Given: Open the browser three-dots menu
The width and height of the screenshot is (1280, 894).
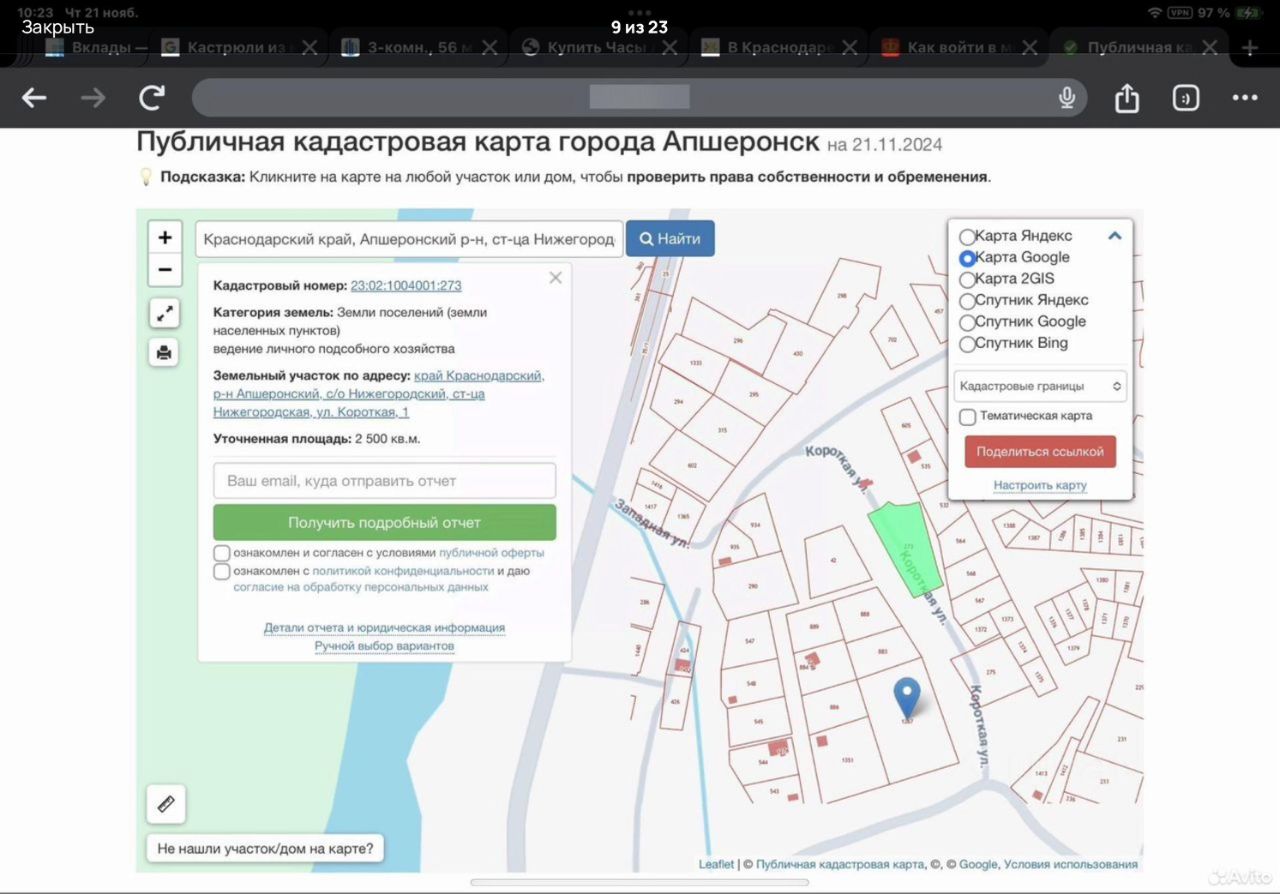Looking at the screenshot, I should pos(1245,98).
